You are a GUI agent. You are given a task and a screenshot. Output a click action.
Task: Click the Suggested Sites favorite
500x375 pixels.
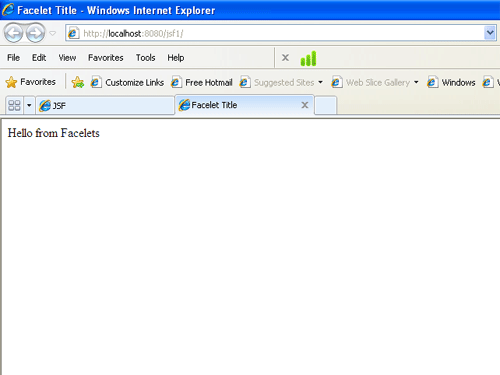point(284,82)
